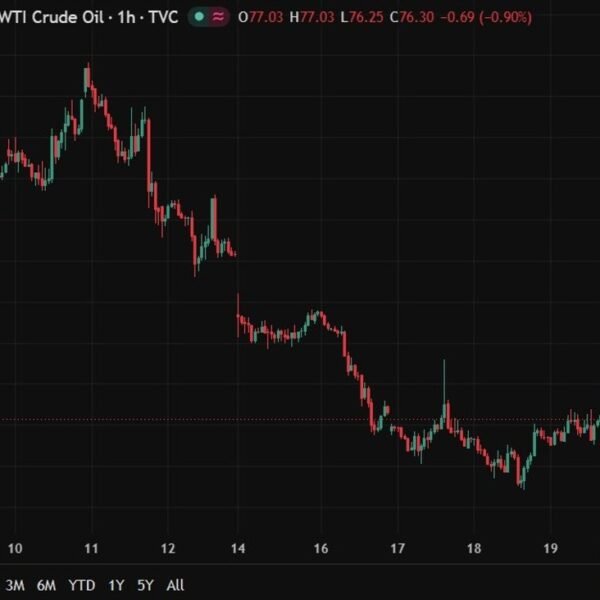Click the open value O77.03

coord(261,17)
